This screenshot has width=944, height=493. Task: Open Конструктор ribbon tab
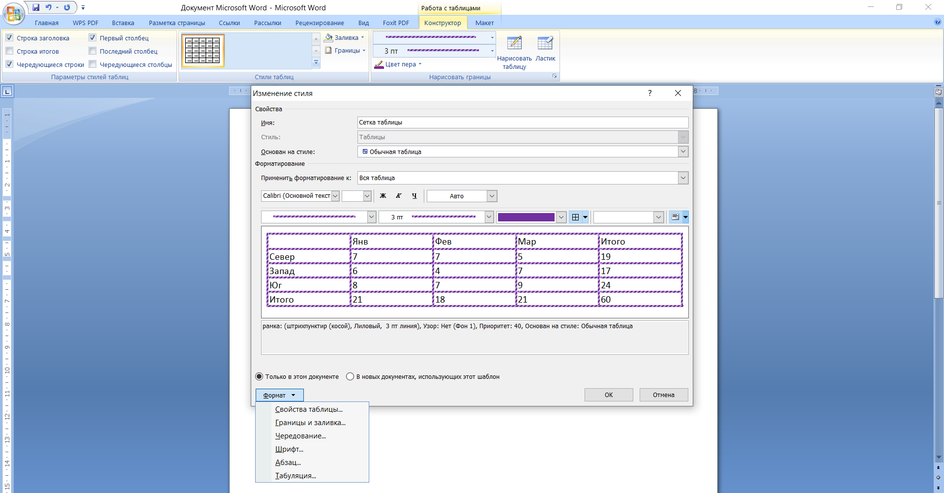coord(442,23)
